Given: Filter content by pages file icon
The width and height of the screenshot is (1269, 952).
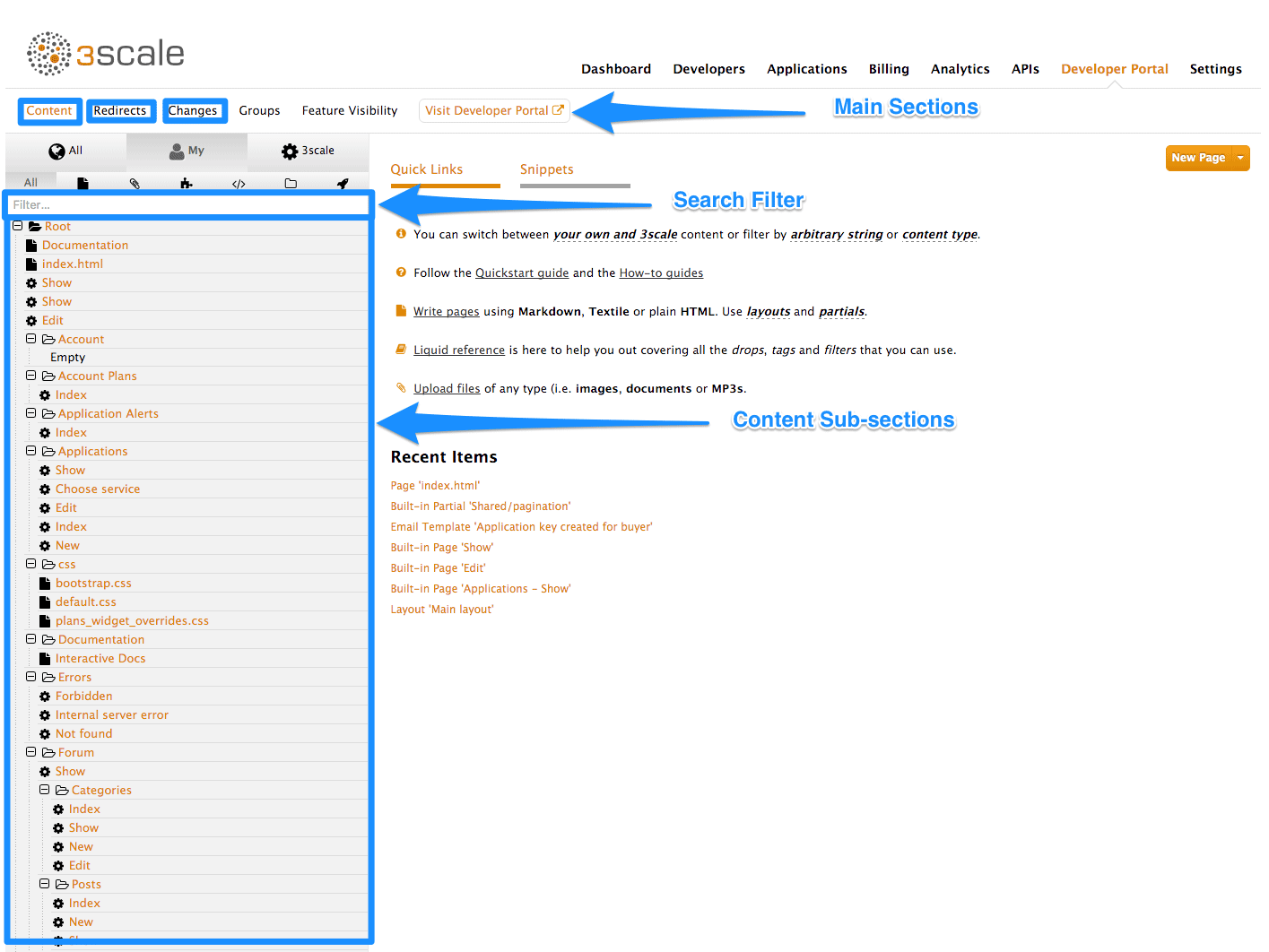Looking at the screenshot, I should click(x=83, y=183).
